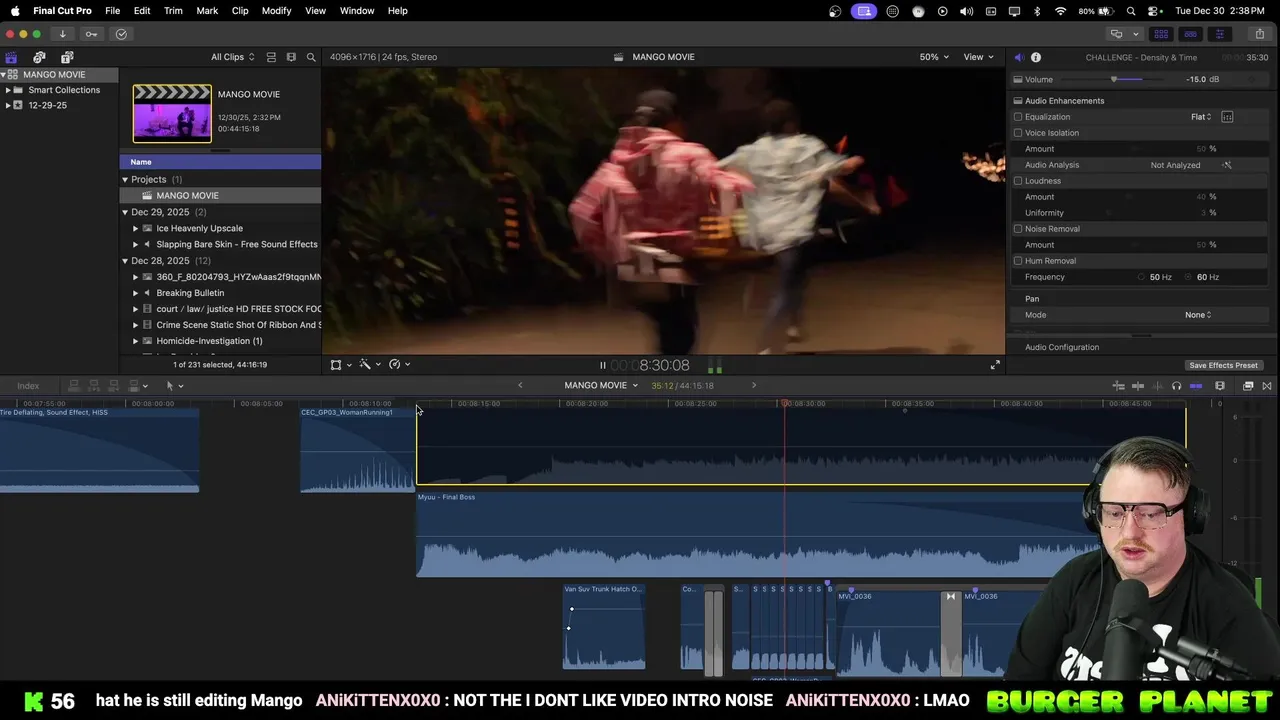The image size is (1280, 720).
Task: Collapse the Dec 28, 2025 group
Action: click(125, 261)
